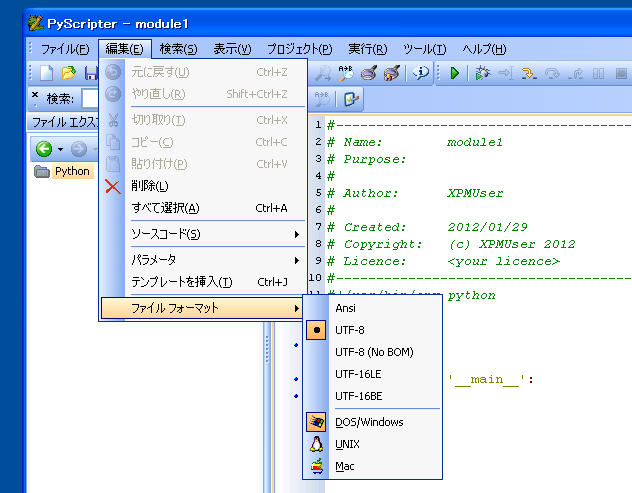Select the Python folder tree item
The height and width of the screenshot is (493, 632).
pyautogui.click(x=72, y=171)
